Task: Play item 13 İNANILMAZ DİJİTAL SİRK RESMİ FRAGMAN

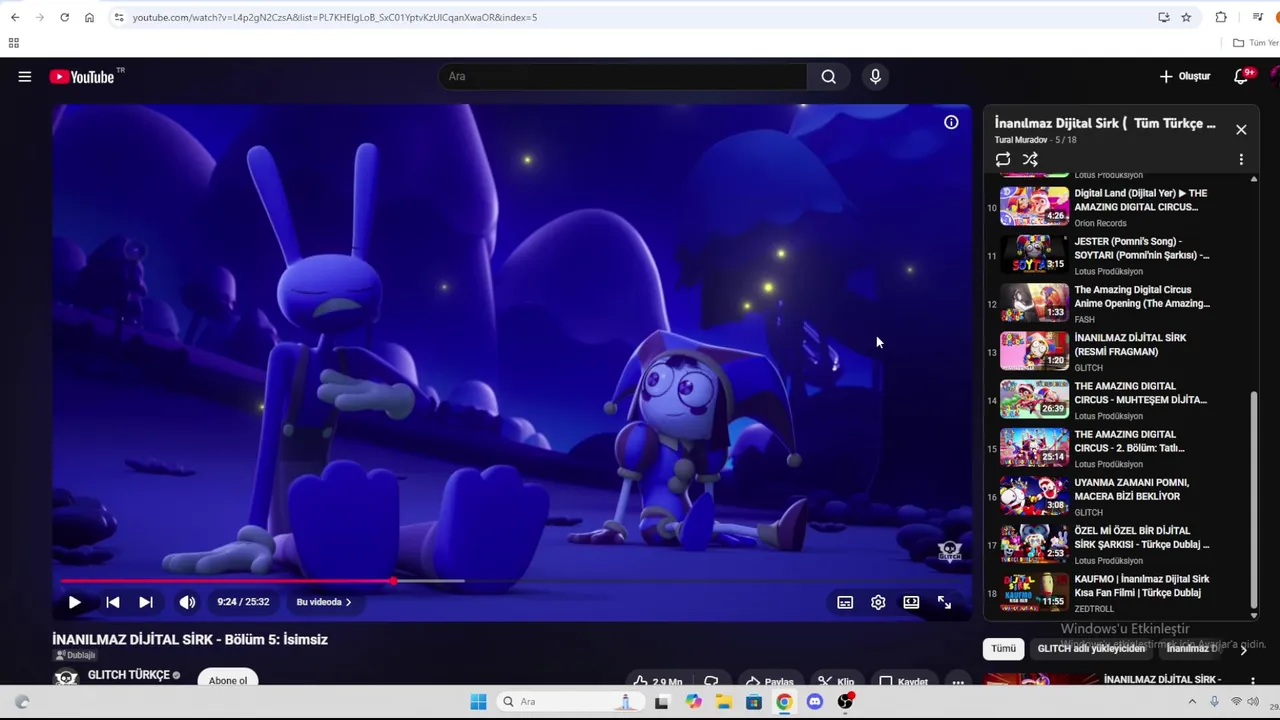Action: coord(1118,352)
